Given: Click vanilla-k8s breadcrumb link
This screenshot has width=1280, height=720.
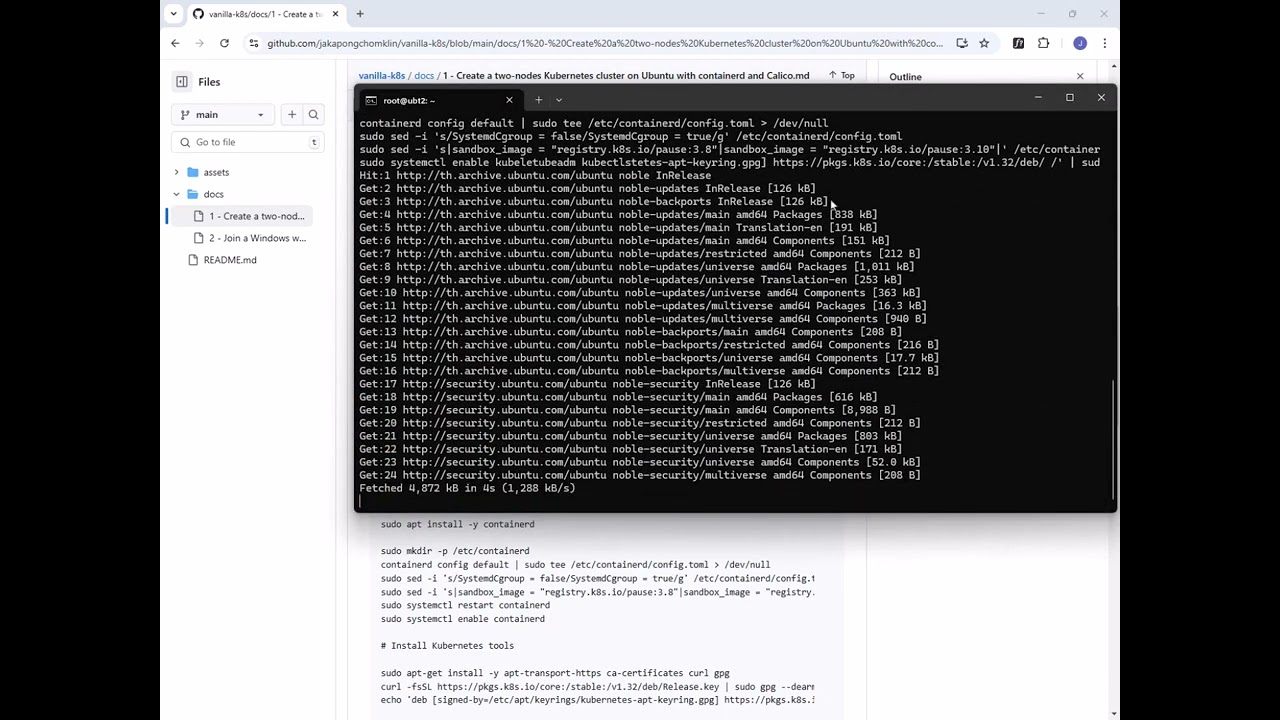Looking at the screenshot, I should coord(381,76).
